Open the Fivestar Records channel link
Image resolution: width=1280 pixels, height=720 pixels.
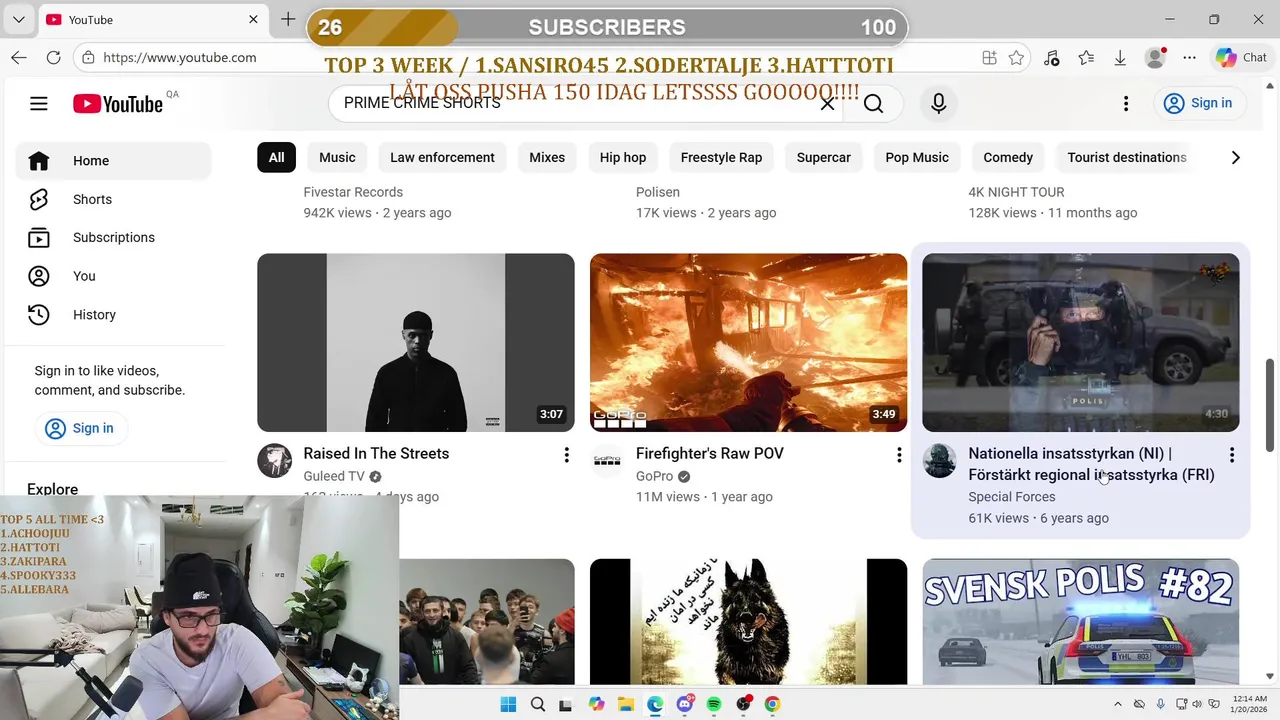pos(353,192)
